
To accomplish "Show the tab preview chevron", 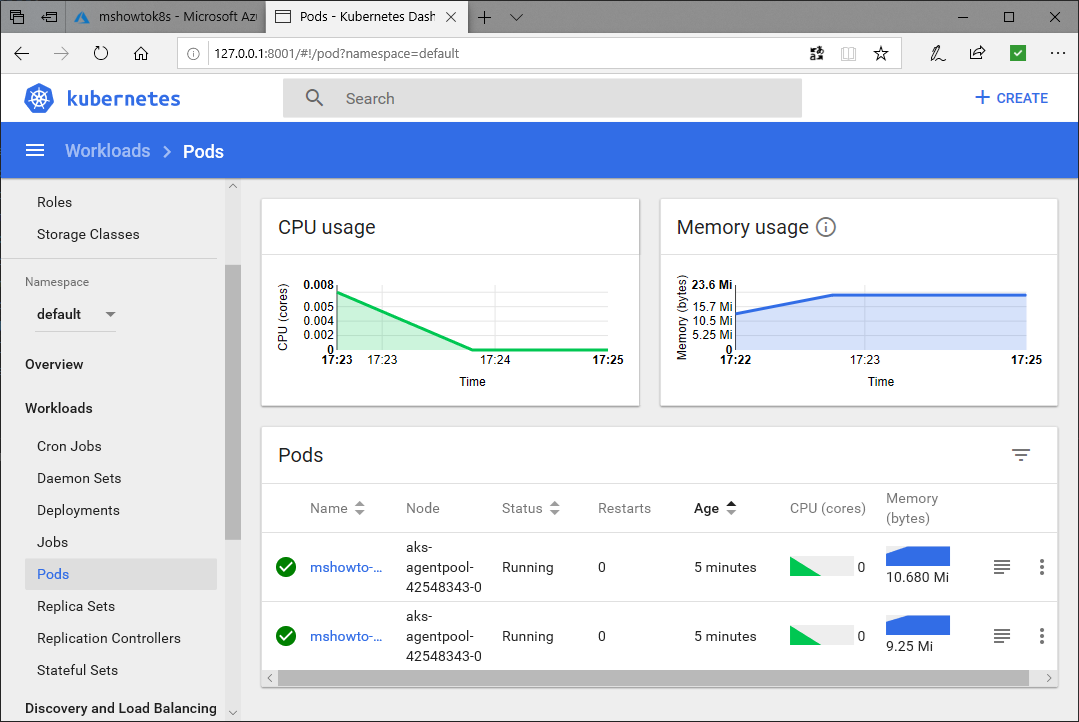I will click(x=516, y=17).
